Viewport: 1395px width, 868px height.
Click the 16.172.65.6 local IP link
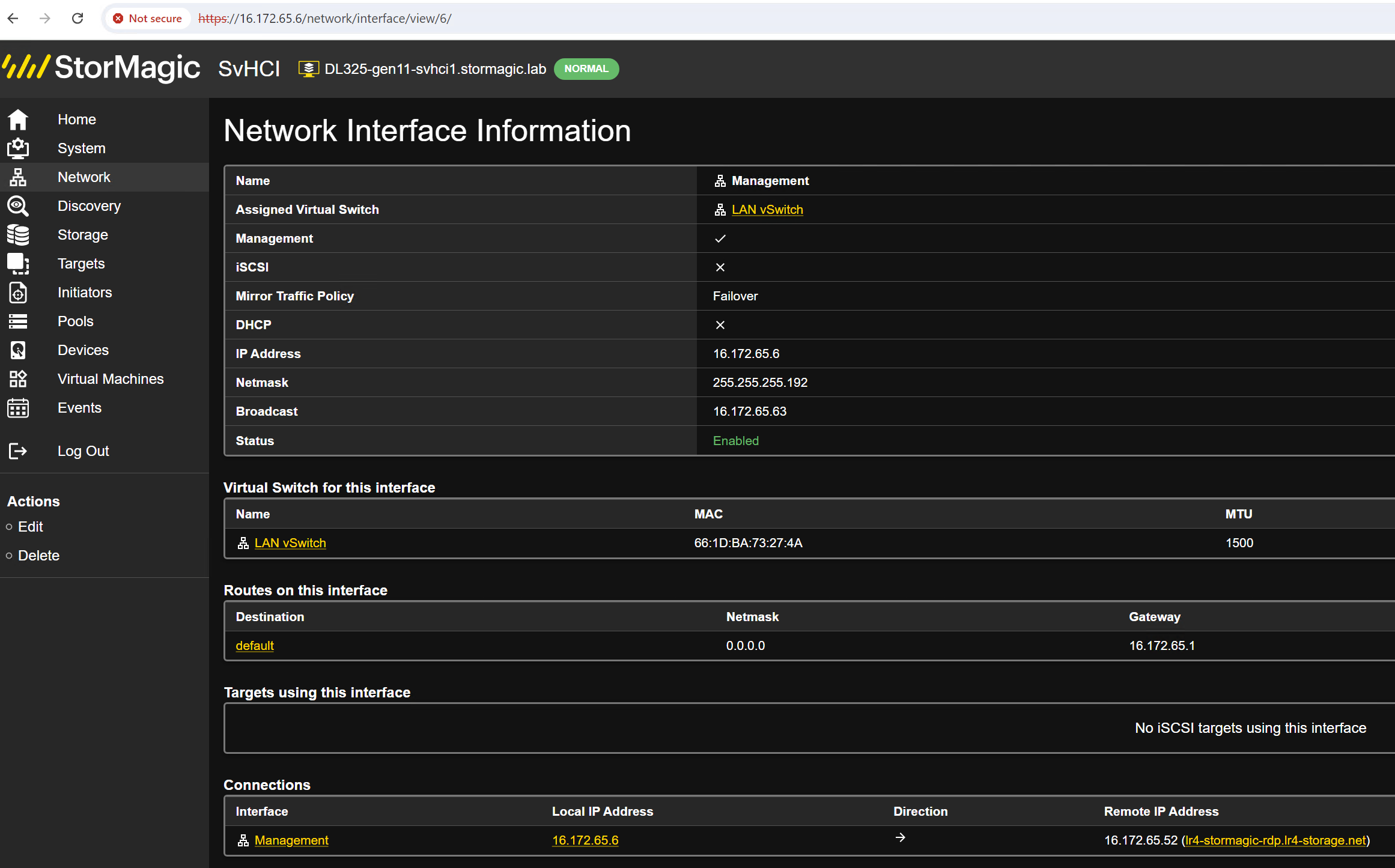(x=585, y=840)
